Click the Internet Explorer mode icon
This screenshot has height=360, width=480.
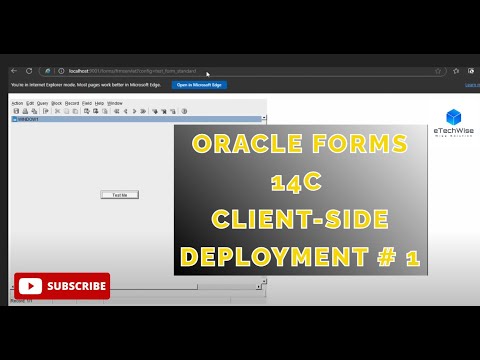click(48, 71)
